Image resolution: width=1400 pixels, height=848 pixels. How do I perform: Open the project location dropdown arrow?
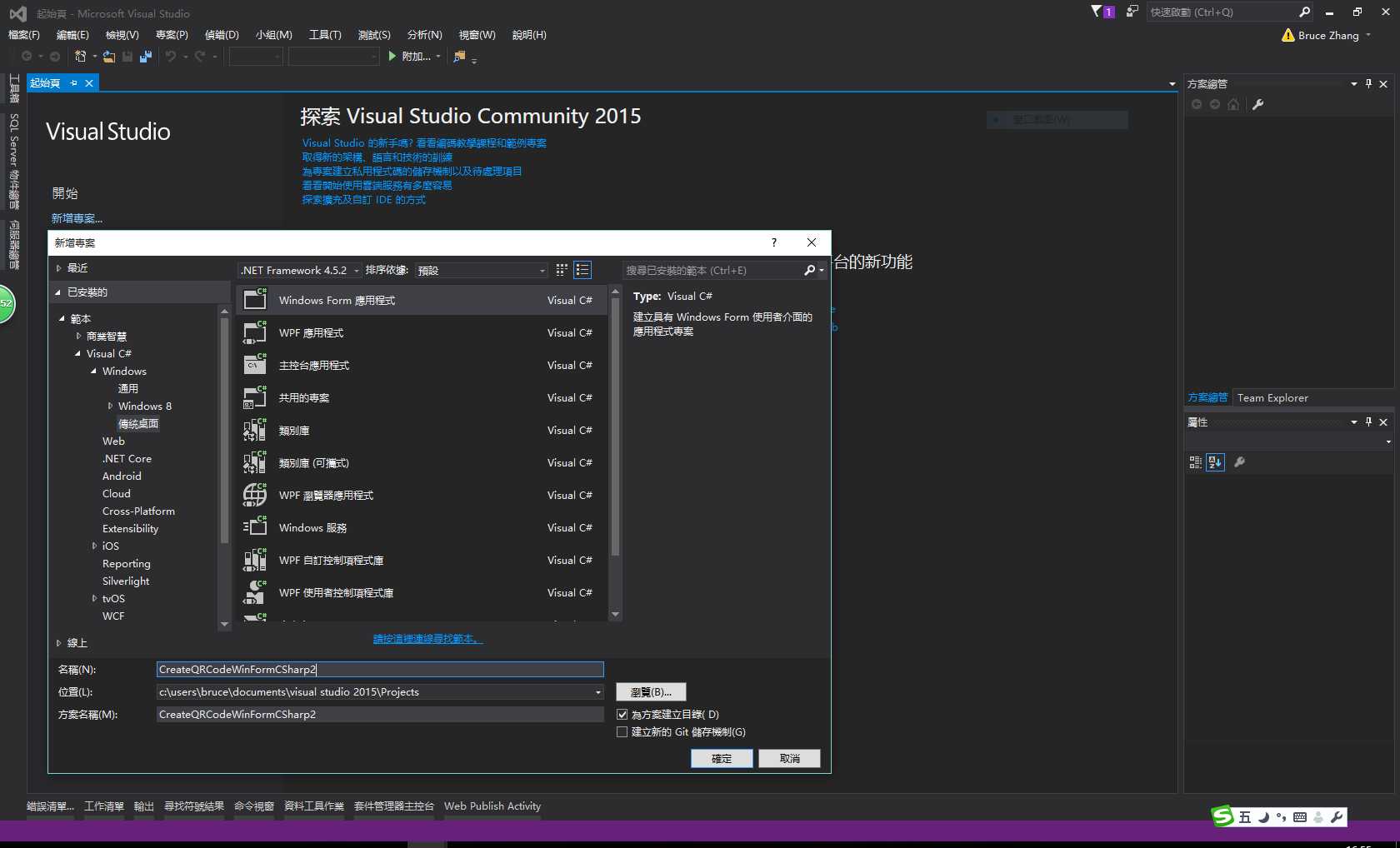pos(597,692)
